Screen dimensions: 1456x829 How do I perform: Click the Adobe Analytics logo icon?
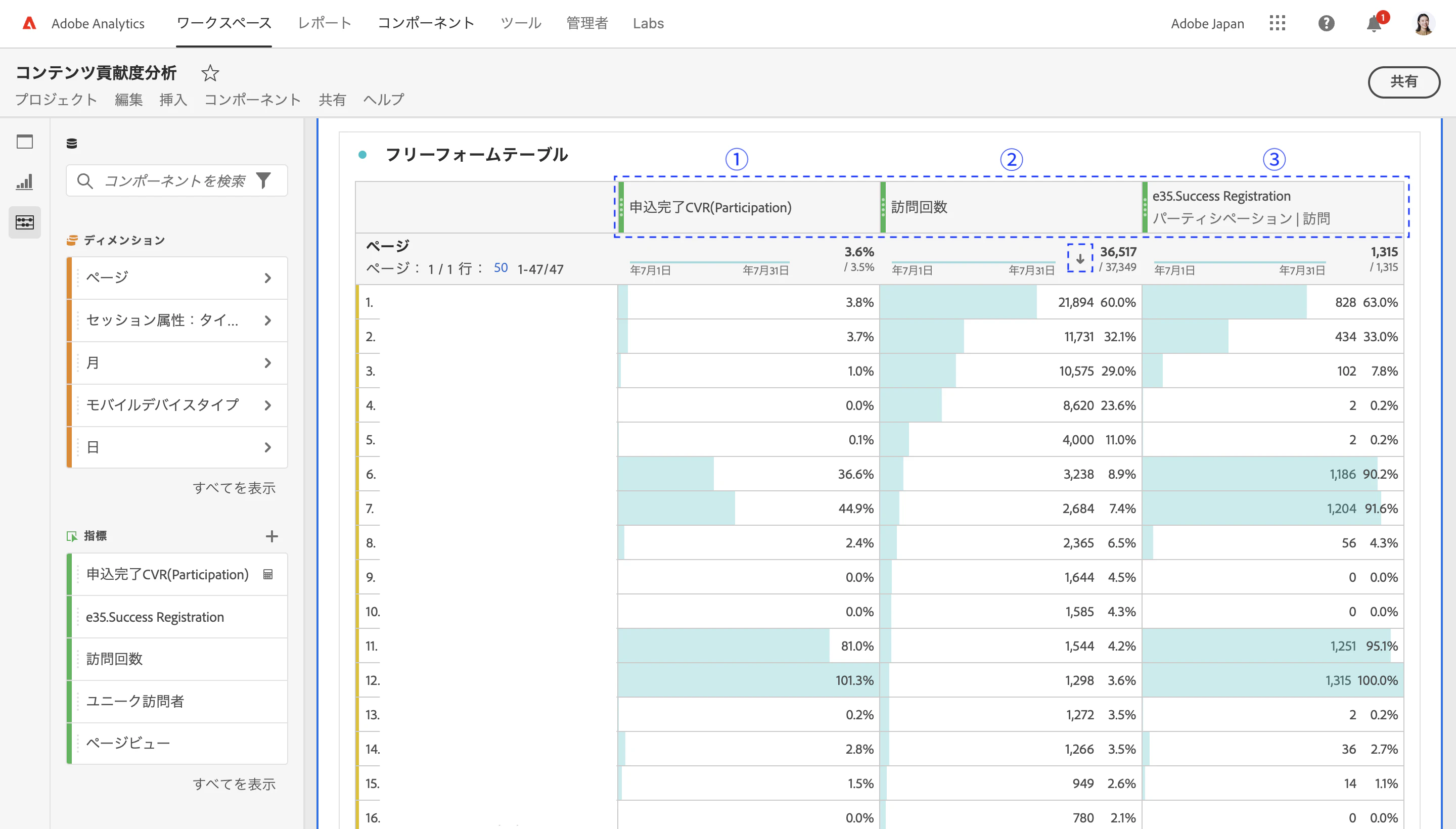[29, 23]
